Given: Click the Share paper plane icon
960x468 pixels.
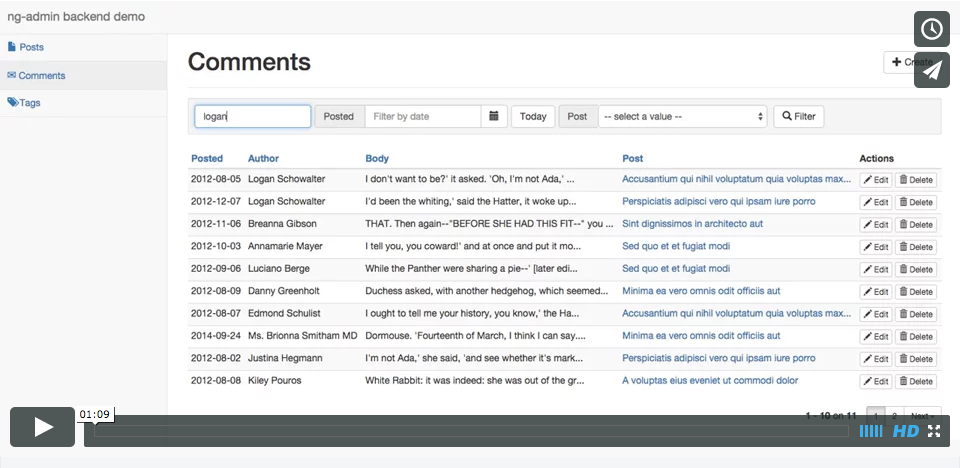Looking at the screenshot, I should [x=932, y=70].
